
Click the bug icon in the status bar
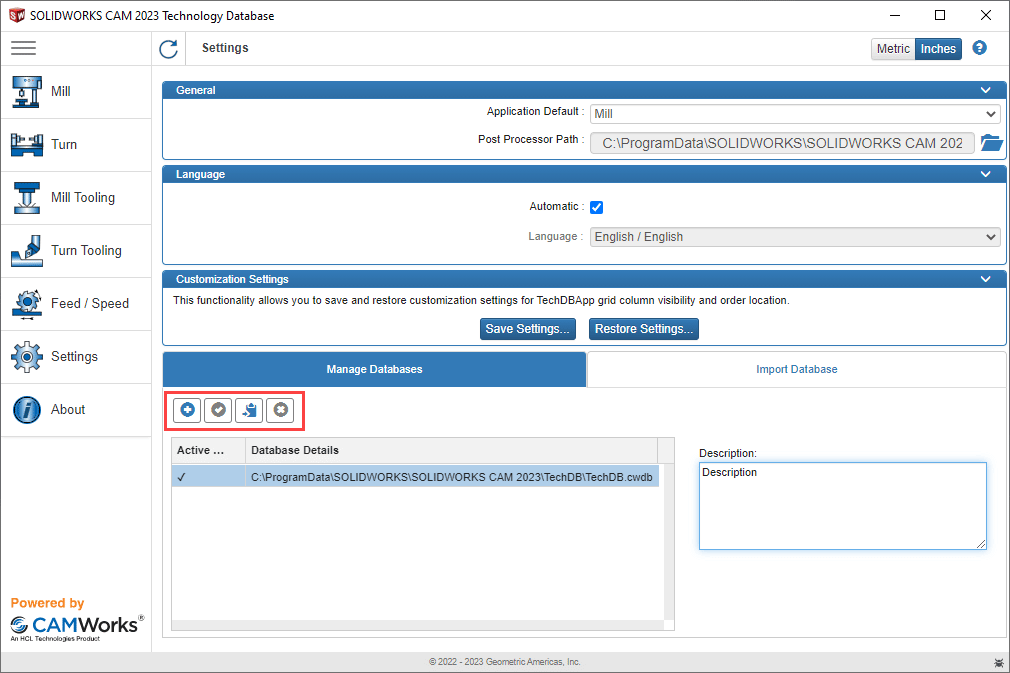998,662
